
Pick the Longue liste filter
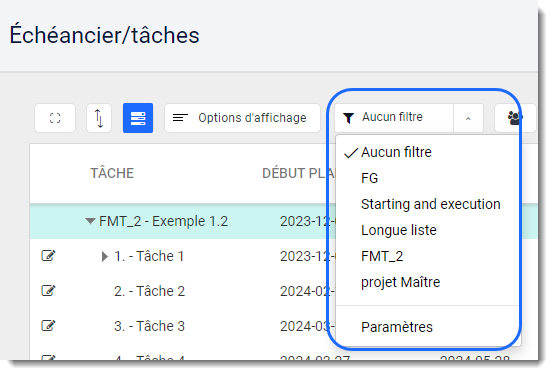pos(399,230)
